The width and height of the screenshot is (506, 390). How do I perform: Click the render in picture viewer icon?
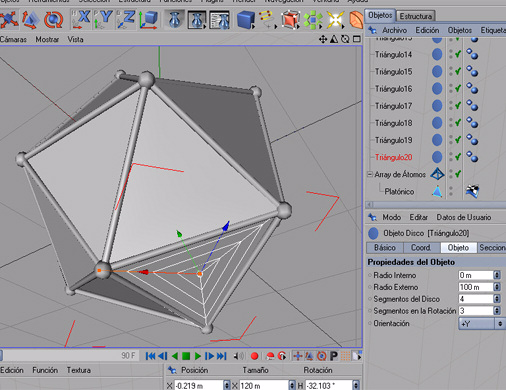click(x=197, y=19)
